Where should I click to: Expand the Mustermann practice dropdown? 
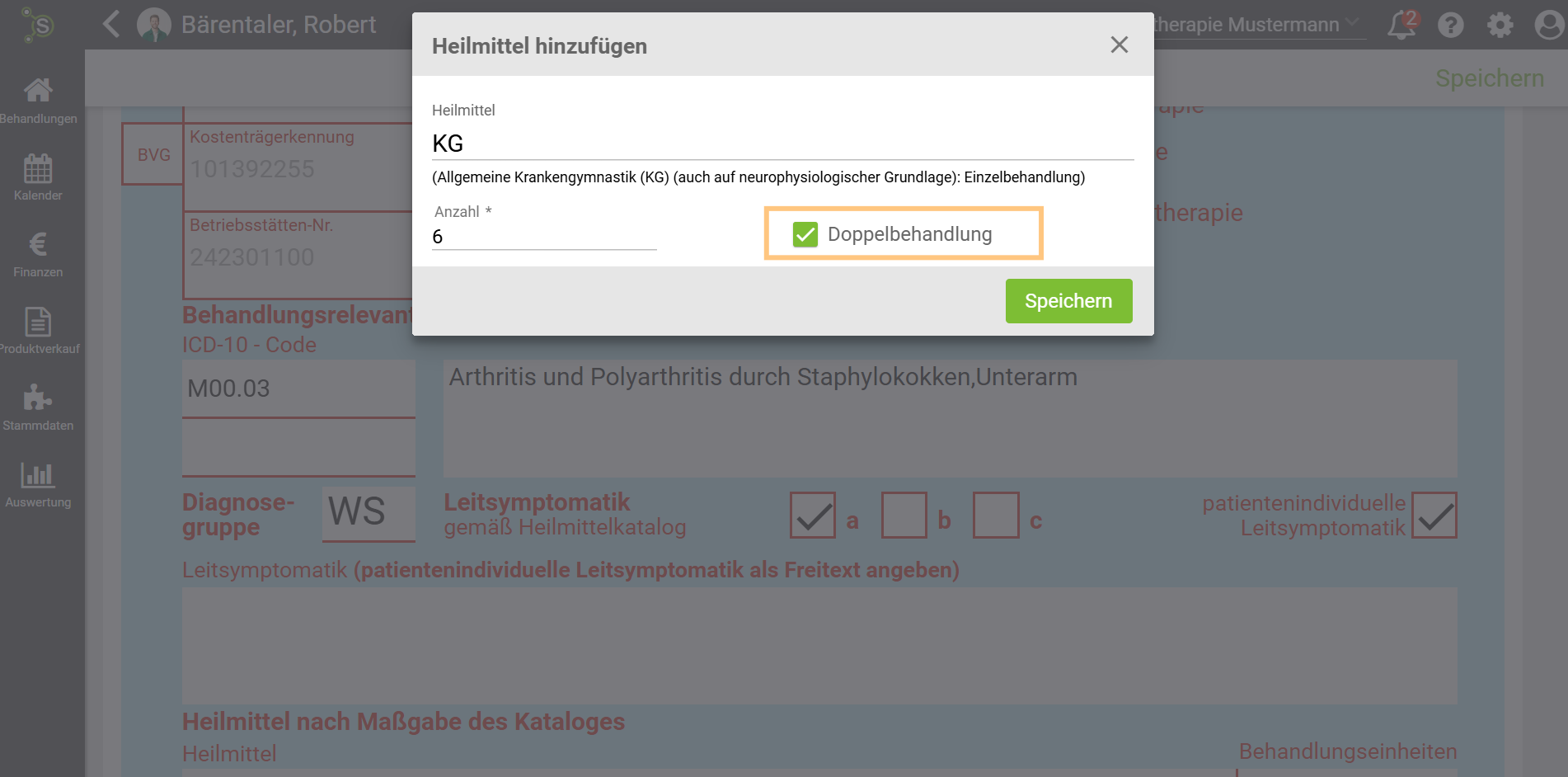coord(1352,23)
